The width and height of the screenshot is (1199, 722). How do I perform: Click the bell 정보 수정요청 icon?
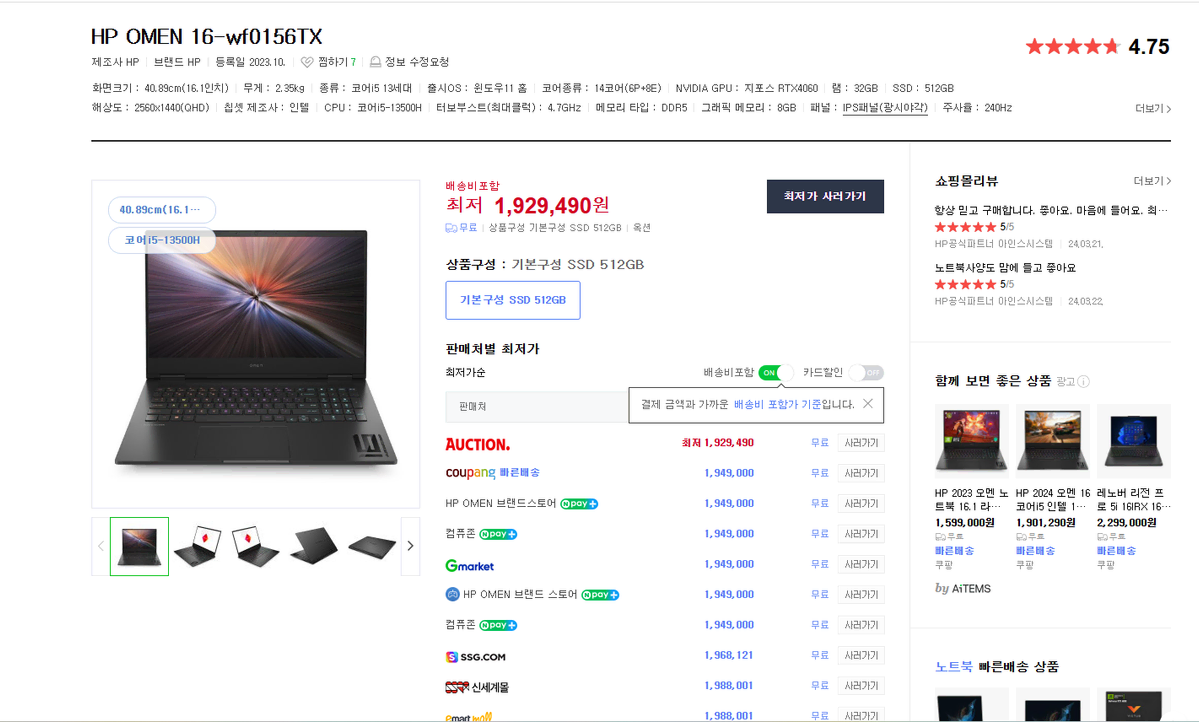[x=375, y=62]
